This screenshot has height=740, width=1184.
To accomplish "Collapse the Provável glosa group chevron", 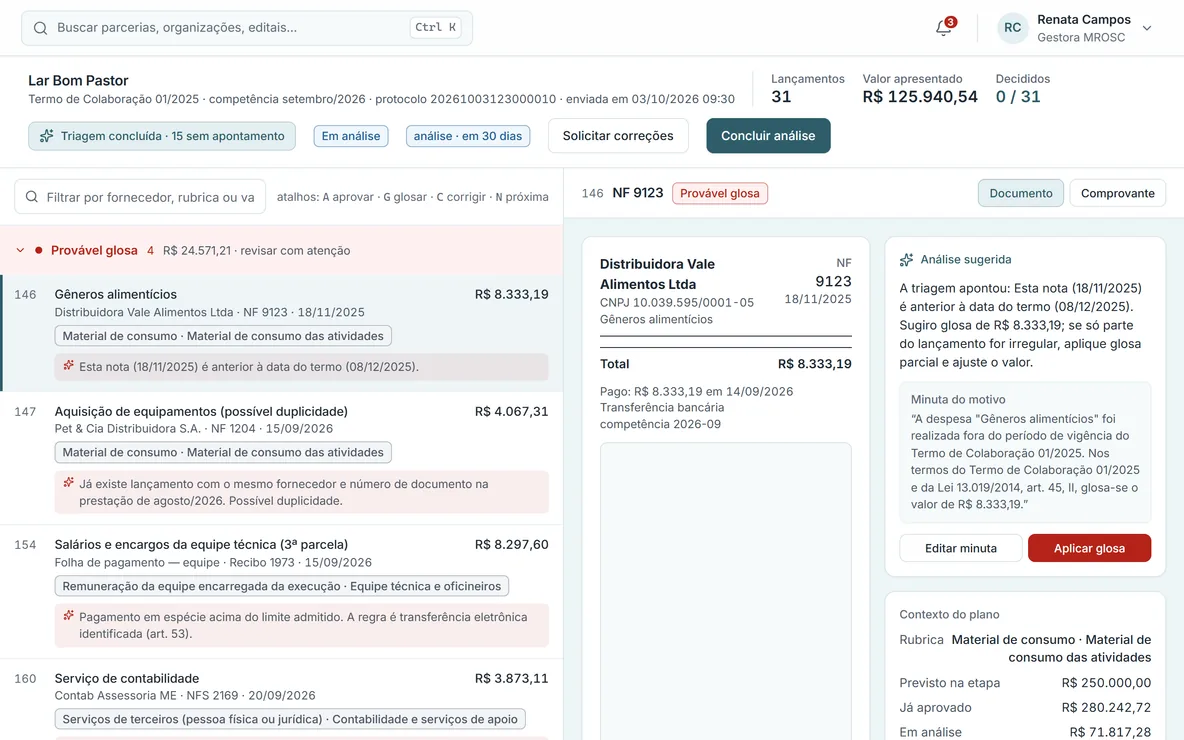I will click(x=20, y=250).
